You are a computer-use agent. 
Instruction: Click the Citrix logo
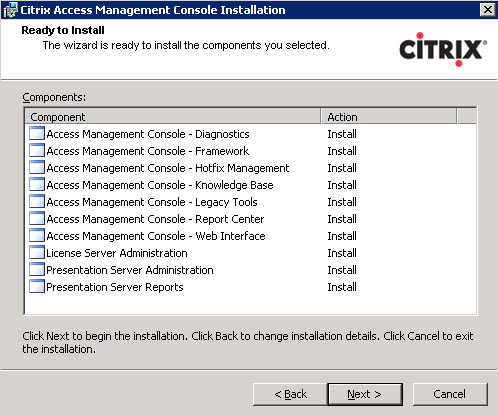[x=443, y=49]
